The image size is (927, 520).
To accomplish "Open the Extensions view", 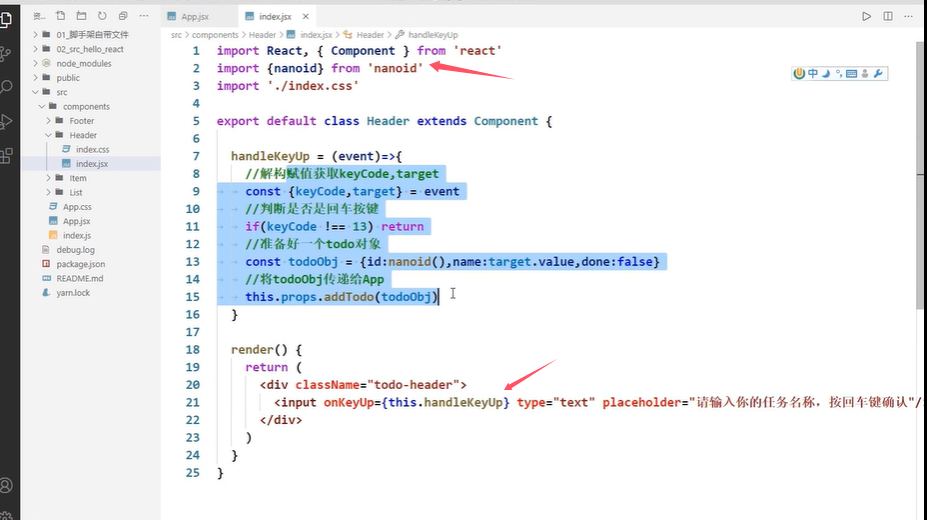I will point(6,156).
